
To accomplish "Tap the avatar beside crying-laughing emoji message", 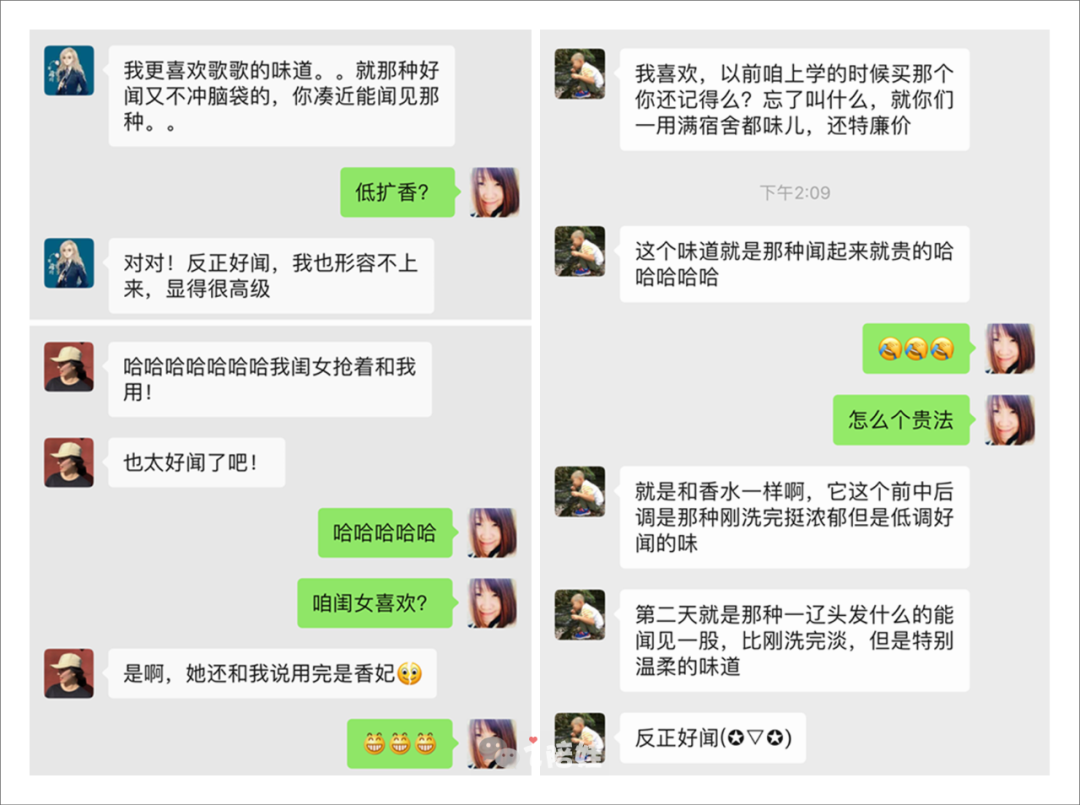I will (1010, 348).
